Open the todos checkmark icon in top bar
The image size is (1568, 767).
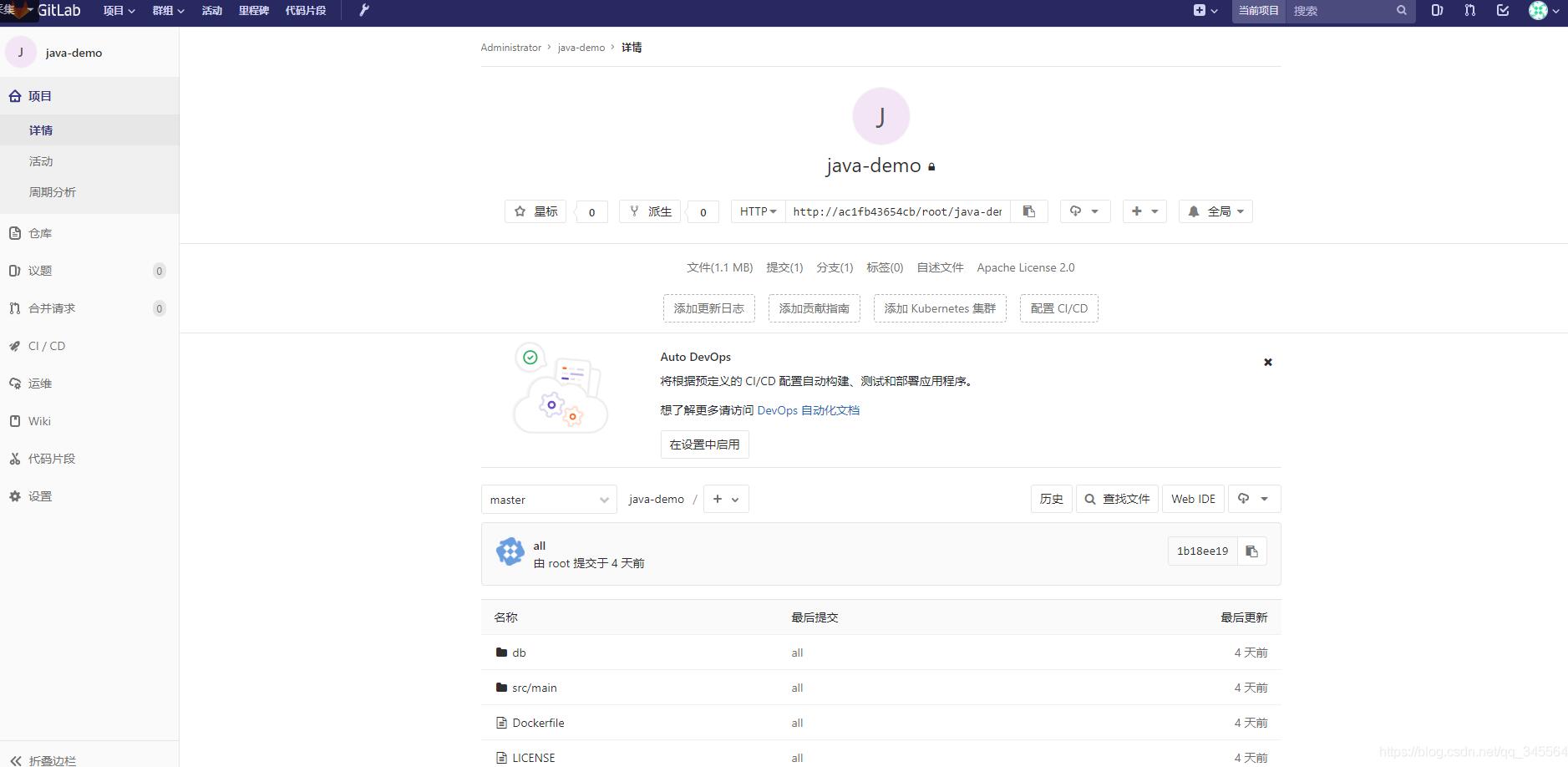coord(1501,11)
